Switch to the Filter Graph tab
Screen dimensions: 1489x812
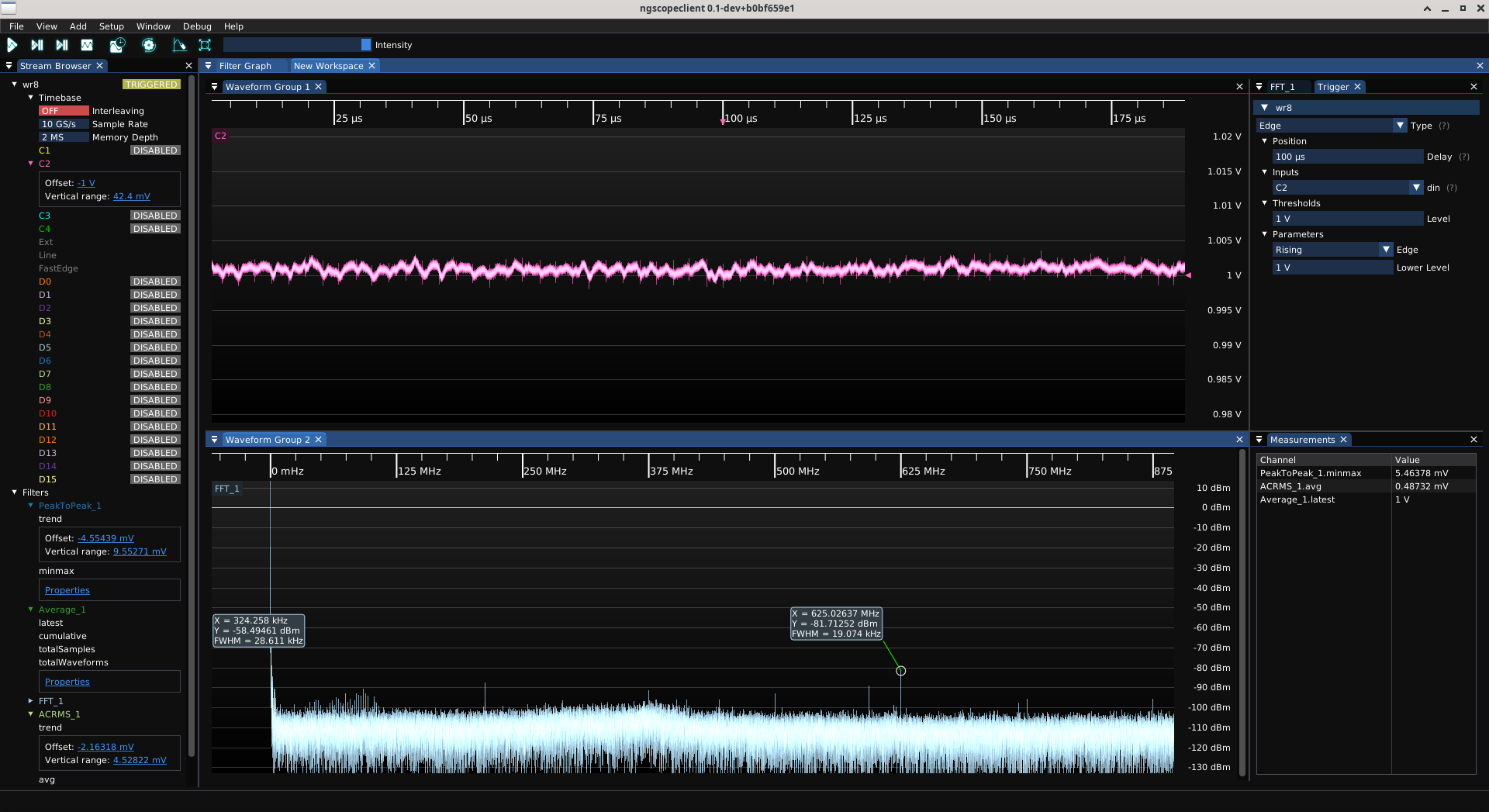(245, 66)
